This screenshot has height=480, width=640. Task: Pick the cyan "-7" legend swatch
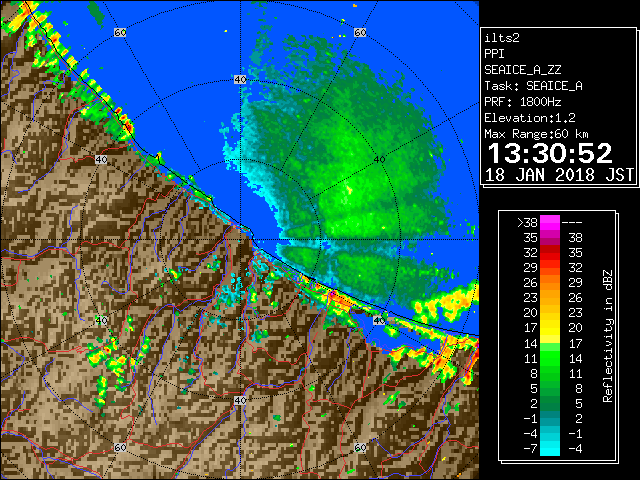coord(550,449)
